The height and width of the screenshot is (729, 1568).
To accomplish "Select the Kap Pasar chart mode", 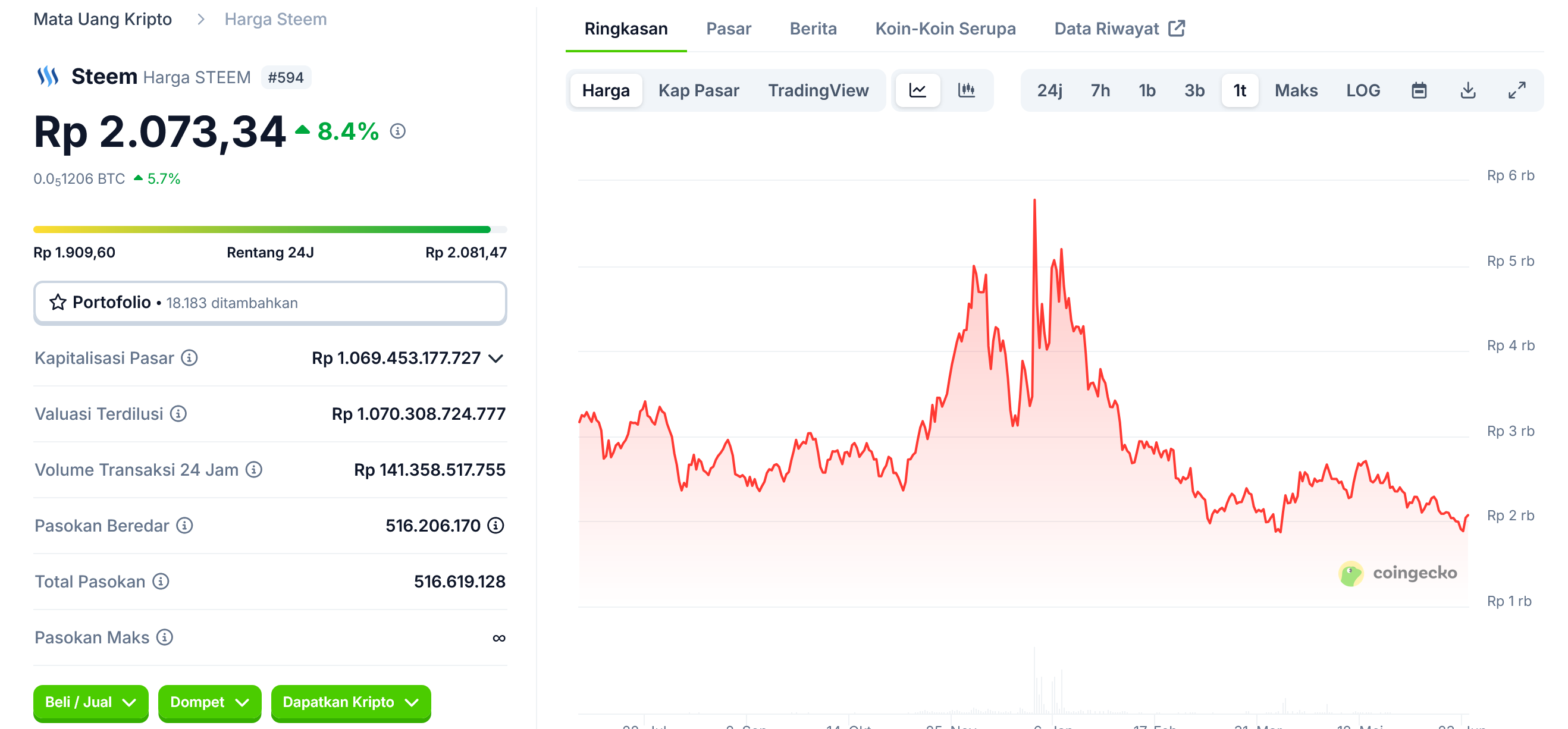I will pos(698,90).
